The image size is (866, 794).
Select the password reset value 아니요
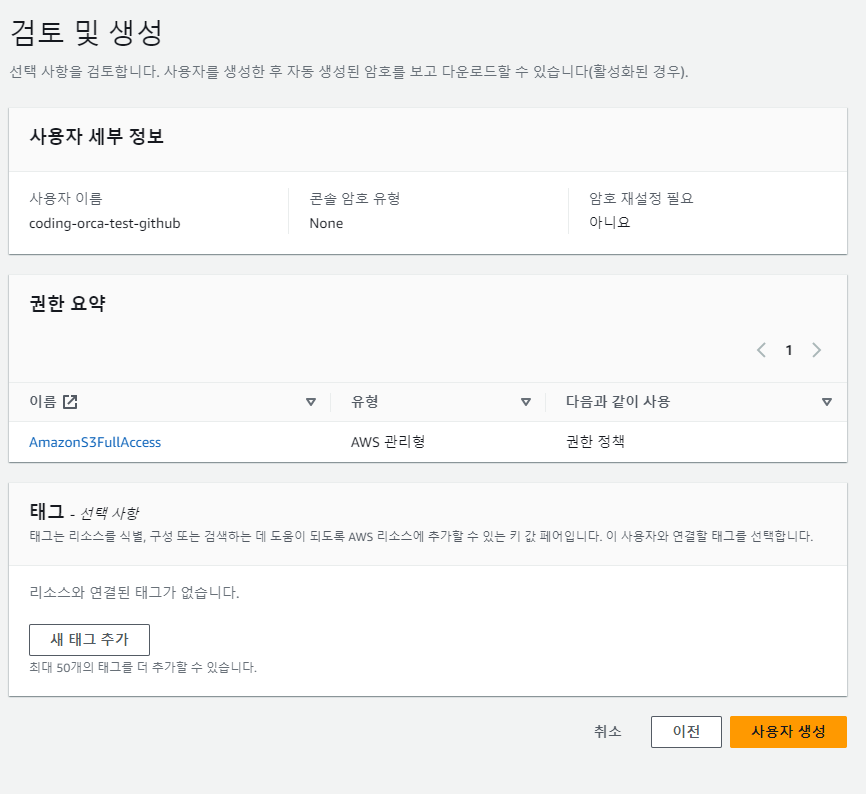(x=610, y=223)
